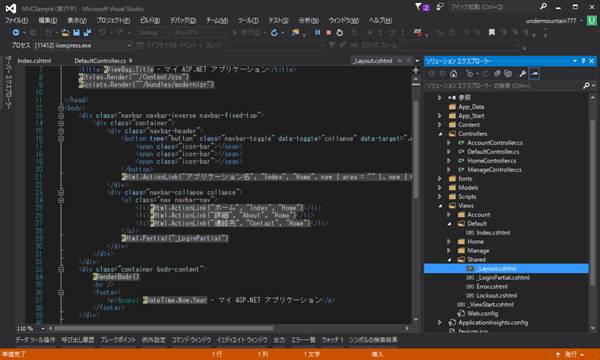Click the Quick Launch search field
This screenshot has height=360, width=600.
(x=494, y=7)
